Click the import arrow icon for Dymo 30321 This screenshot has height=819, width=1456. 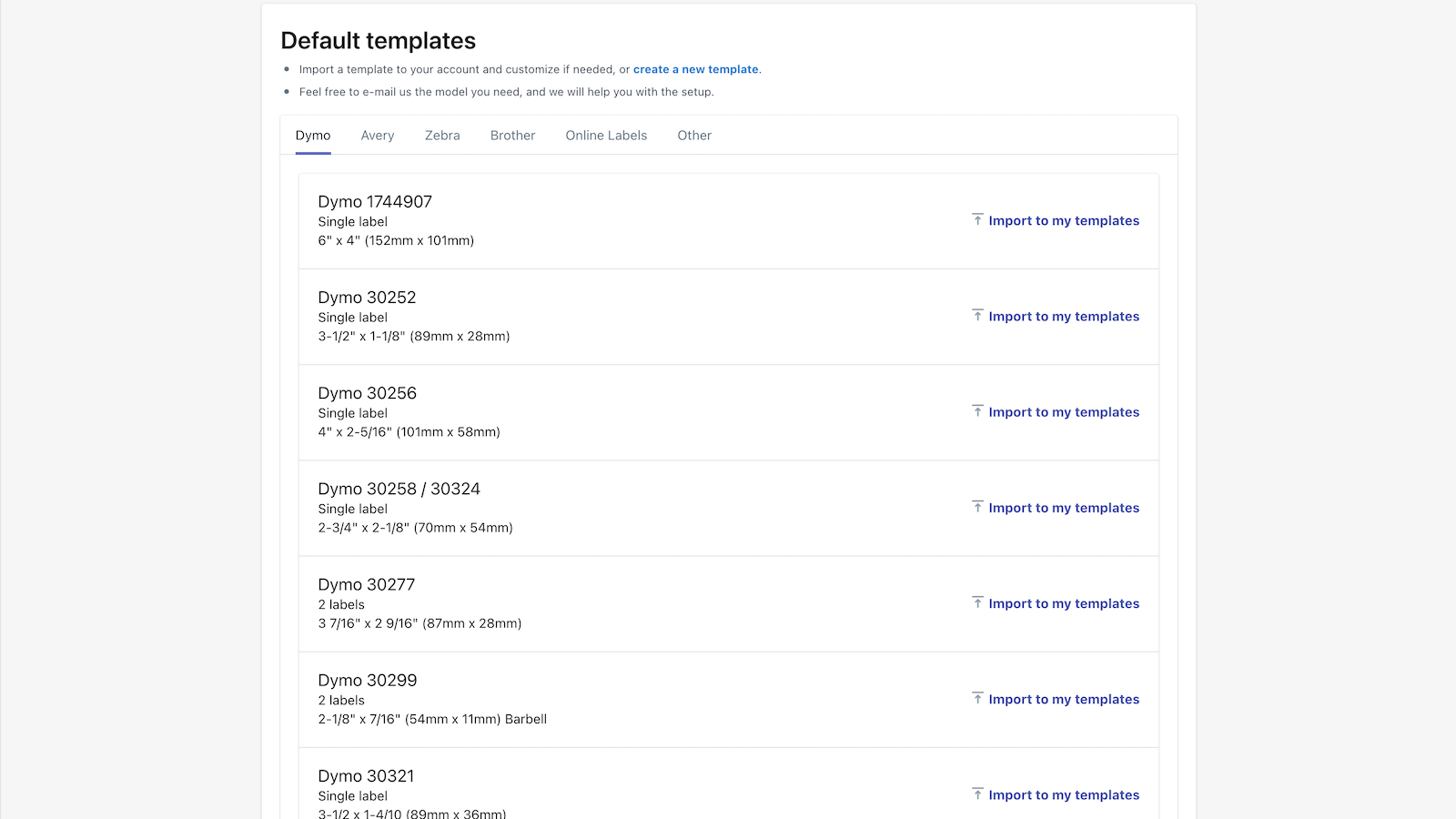tap(977, 794)
